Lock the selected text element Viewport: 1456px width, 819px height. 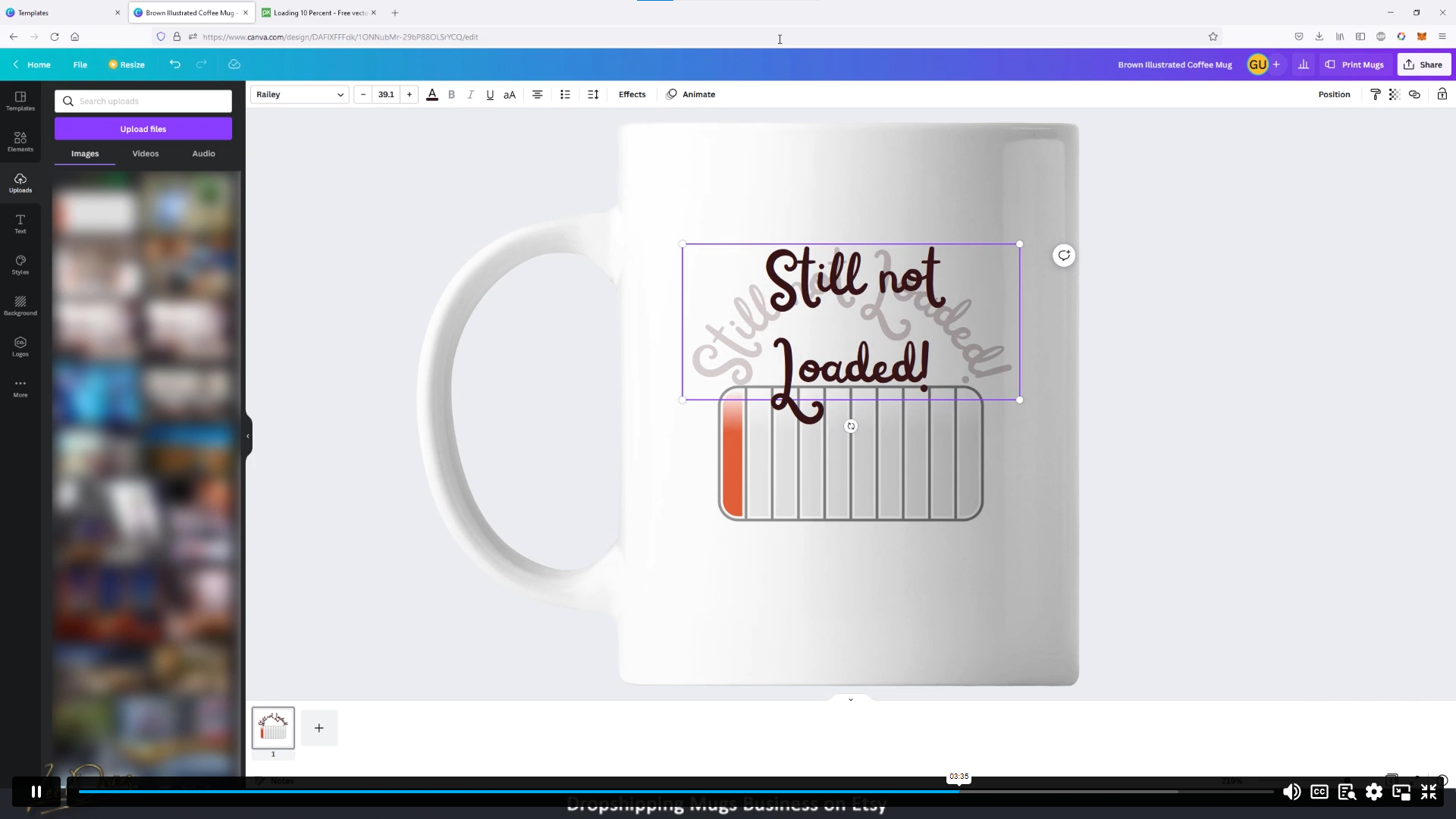click(x=1442, y=94)
